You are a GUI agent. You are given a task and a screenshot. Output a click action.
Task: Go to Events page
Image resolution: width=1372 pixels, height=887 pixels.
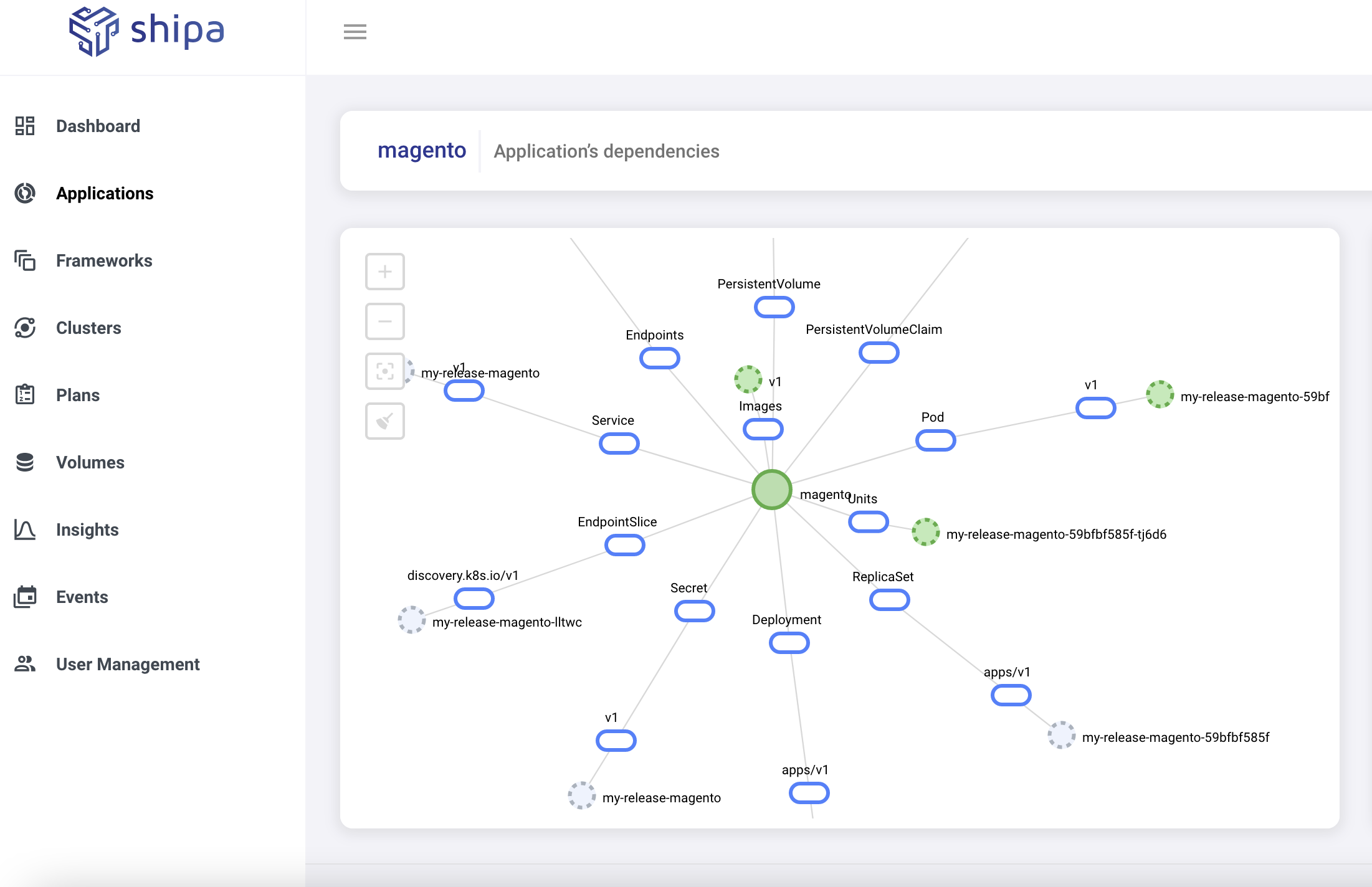[82, 597]
